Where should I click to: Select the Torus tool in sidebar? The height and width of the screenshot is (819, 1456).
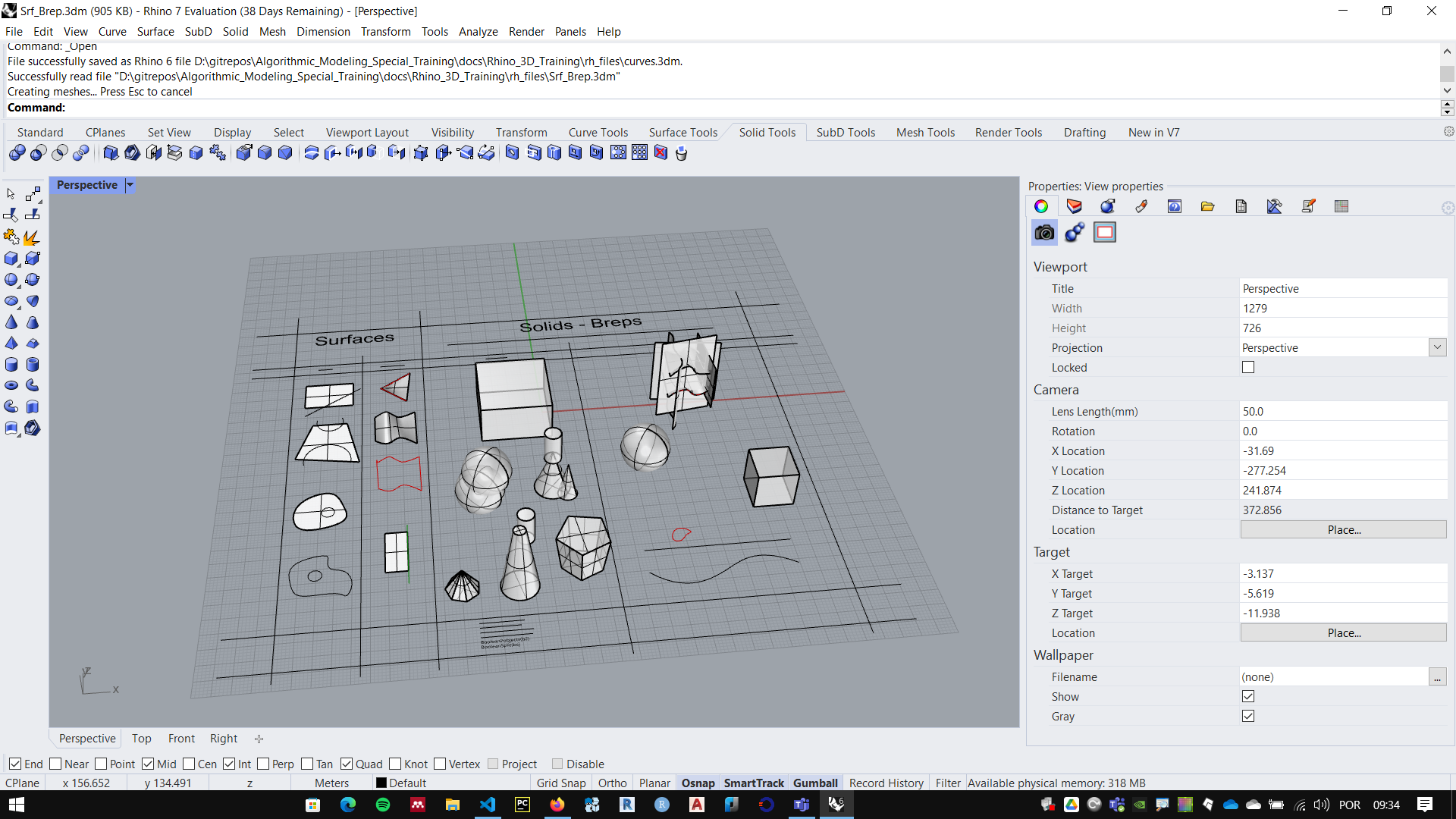(x=11, y=386)
